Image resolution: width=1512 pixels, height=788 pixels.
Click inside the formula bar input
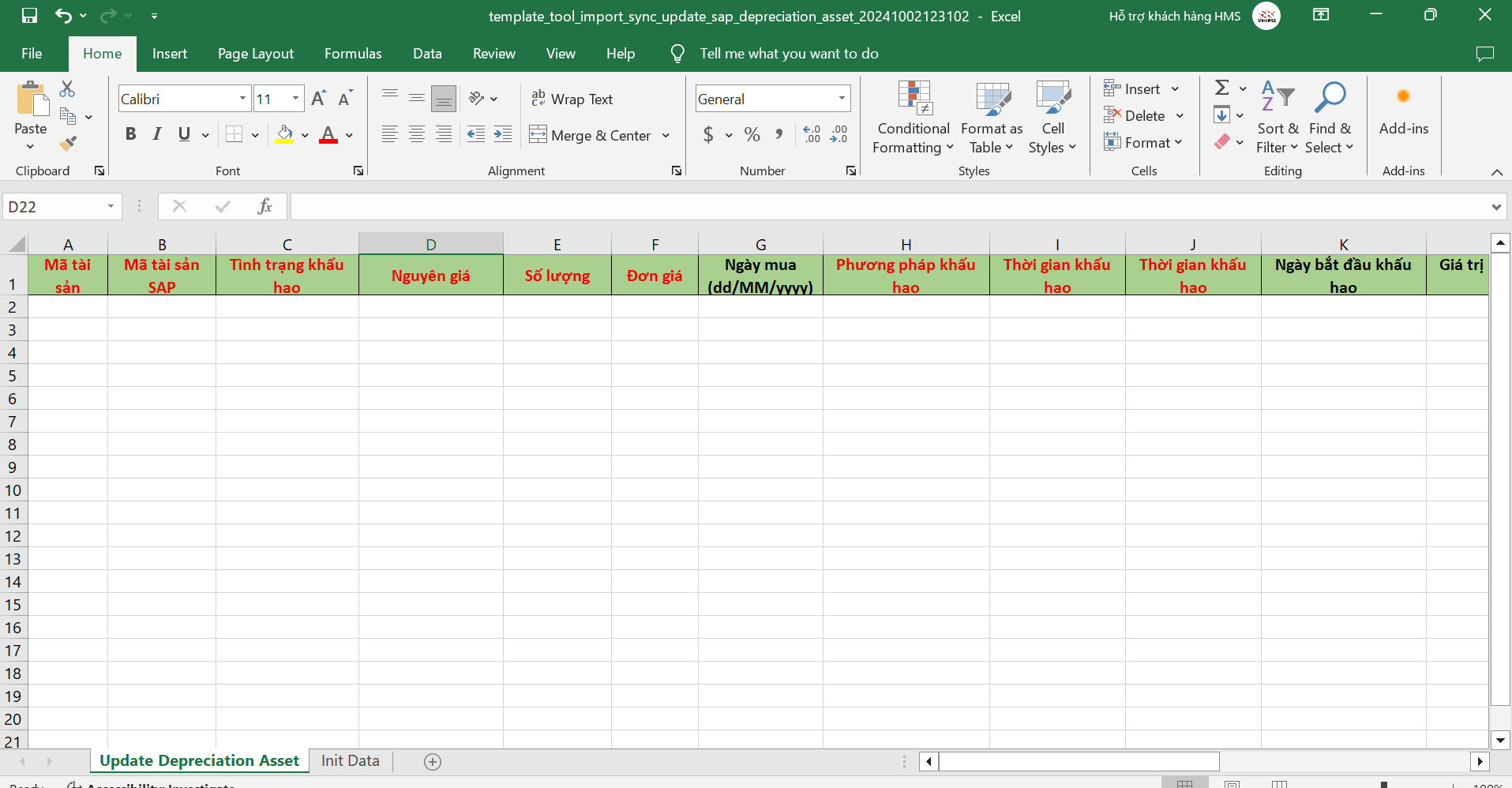[x=884, y=207]
